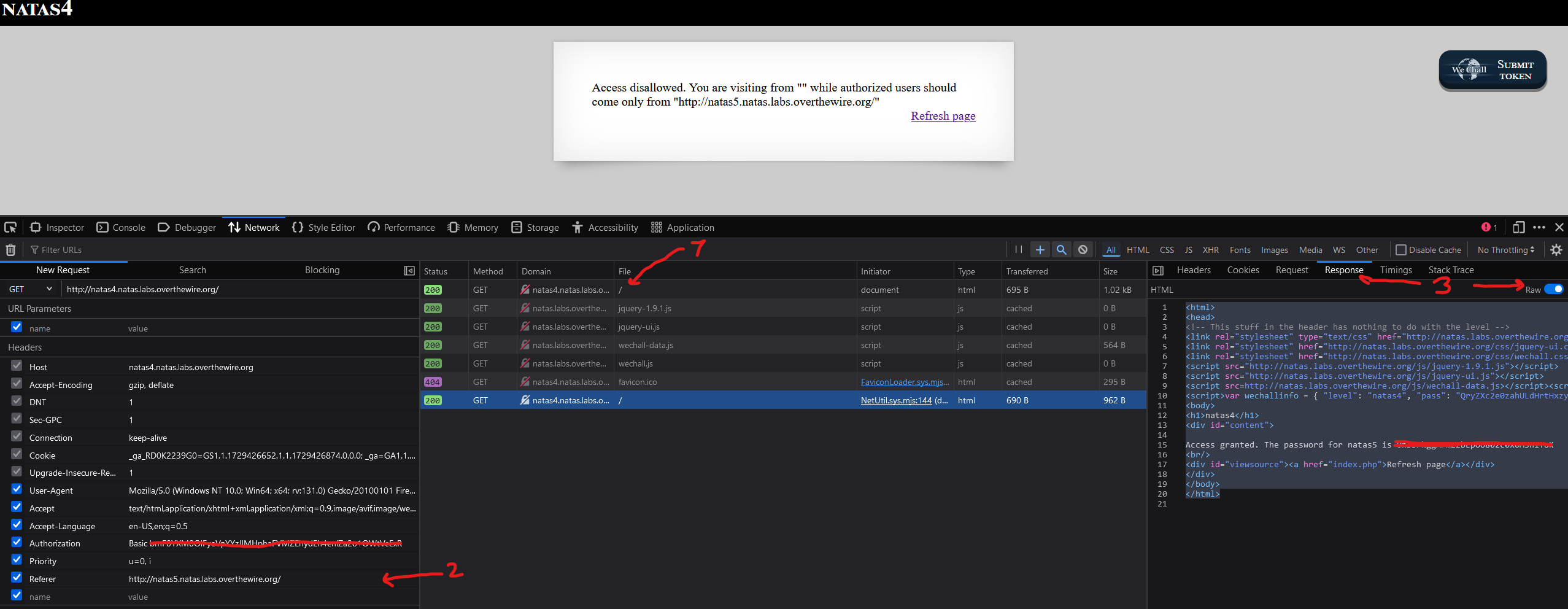Select the first document request row
This screenshot has height=609, width=1568.
783,290
